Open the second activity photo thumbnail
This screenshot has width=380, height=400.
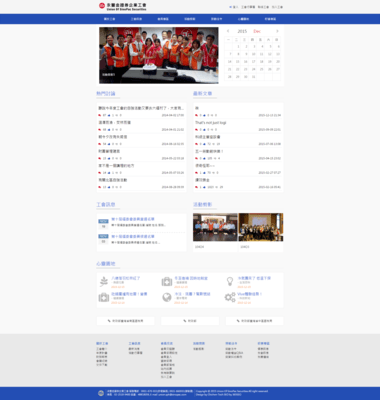pyautogui.click(x=261, y=227)
